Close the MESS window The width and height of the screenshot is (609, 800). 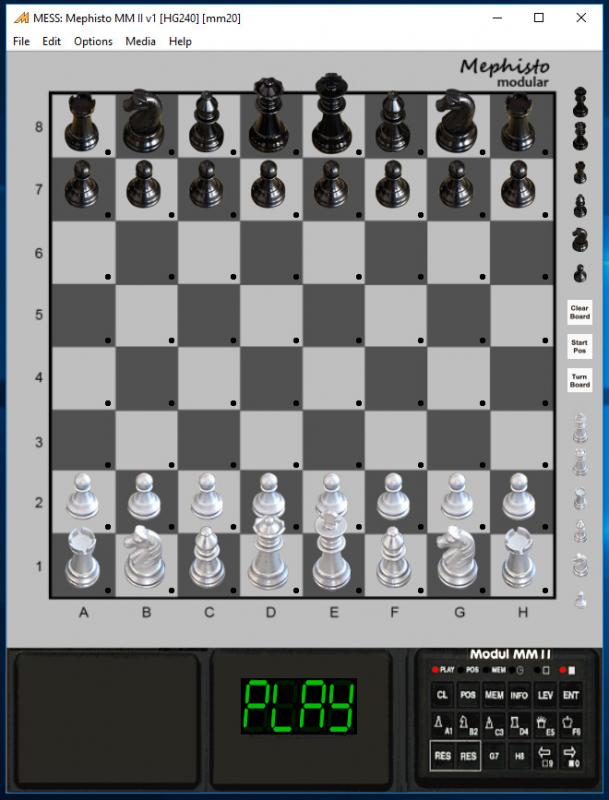(581, 18)
